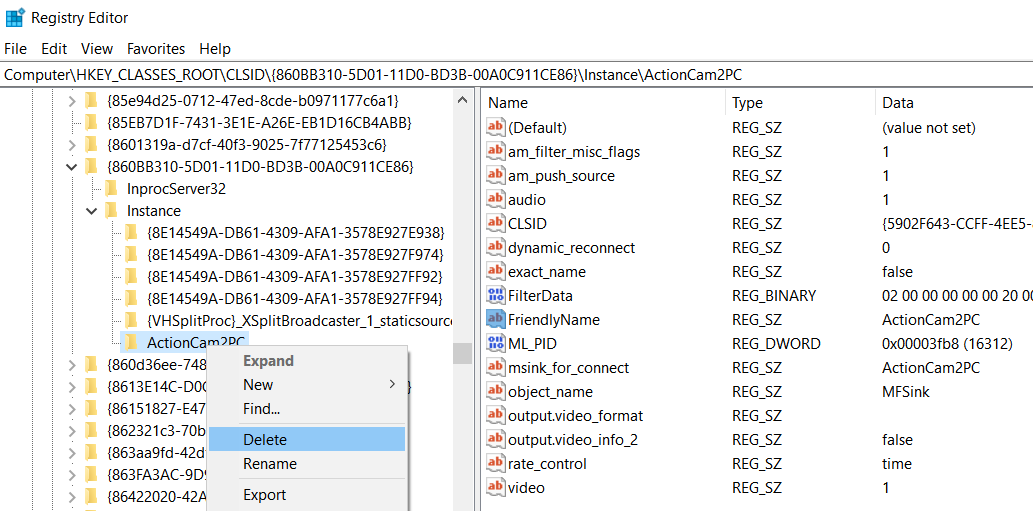Click the exact_name value icon
Viewport: 1033px width, 511px height.
click(x=495, y=271)
